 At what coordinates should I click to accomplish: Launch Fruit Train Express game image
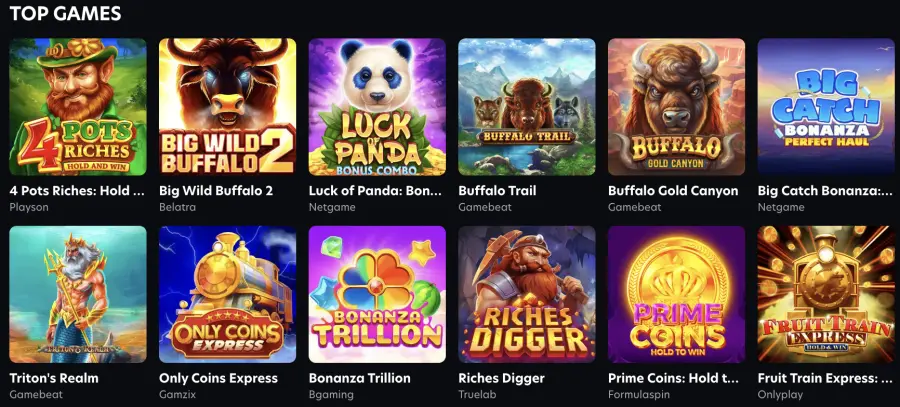pos(826,294)
